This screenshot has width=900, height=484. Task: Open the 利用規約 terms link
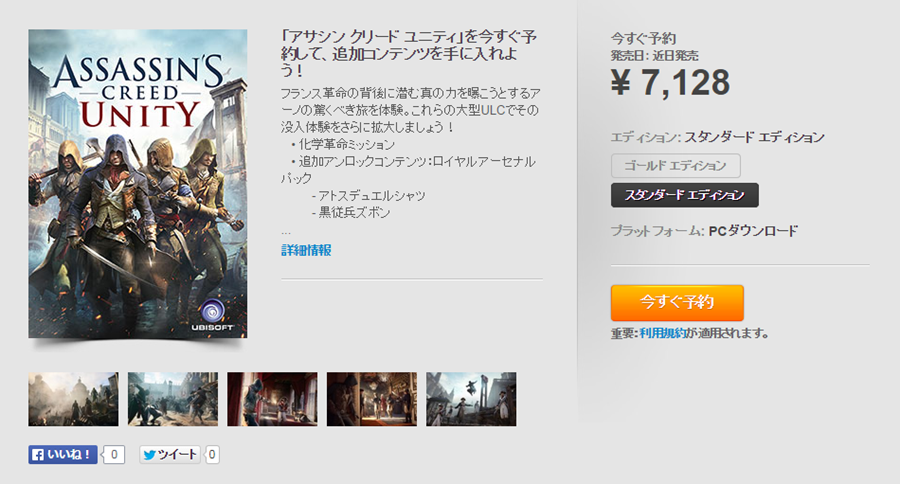(x=662, y=333)
